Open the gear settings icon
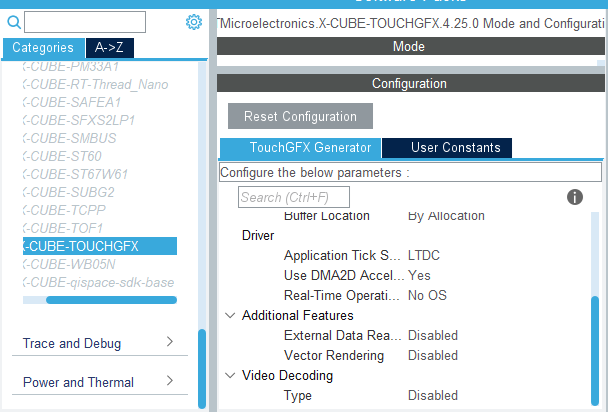The width and height of the screenshot is (608, 412). tap(193, 22)
